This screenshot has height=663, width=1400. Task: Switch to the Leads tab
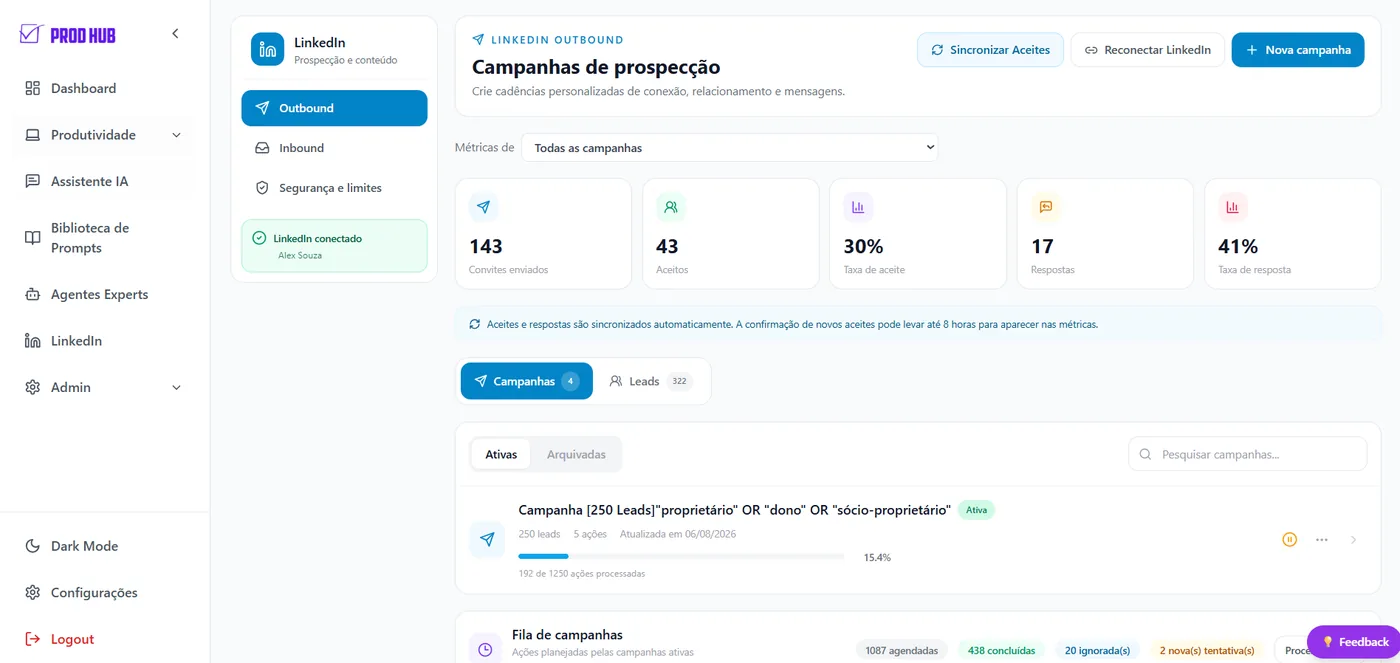(651, 381)
